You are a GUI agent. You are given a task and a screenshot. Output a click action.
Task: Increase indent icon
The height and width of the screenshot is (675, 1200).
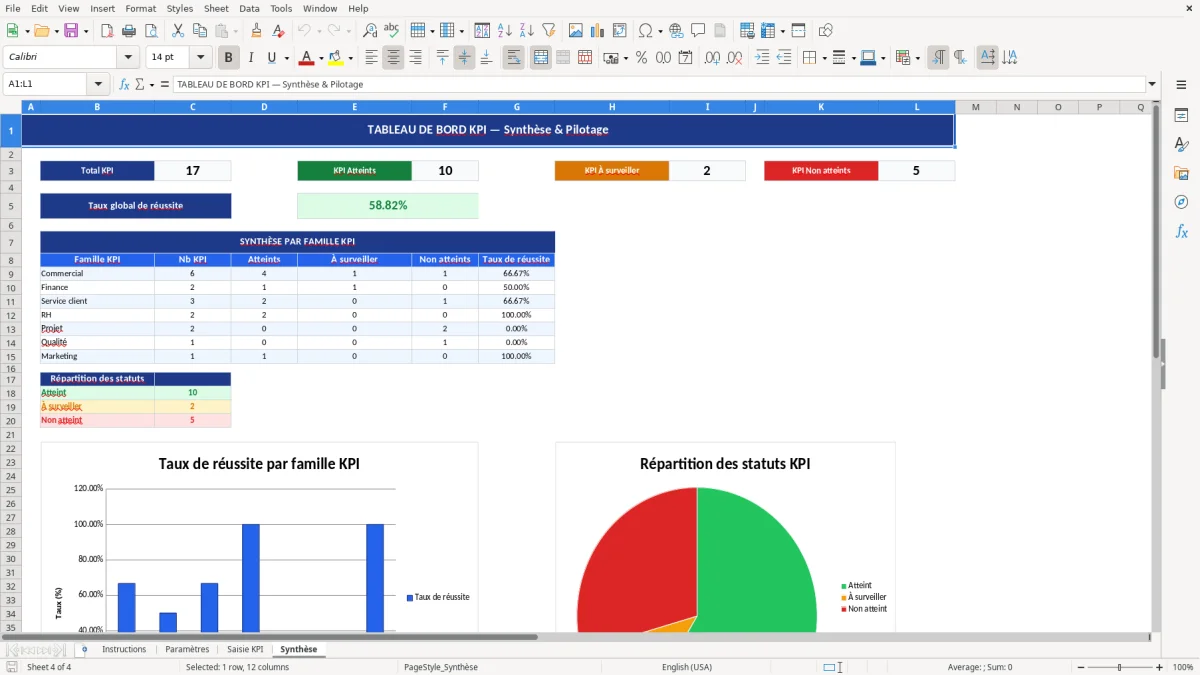pos(762,57)
